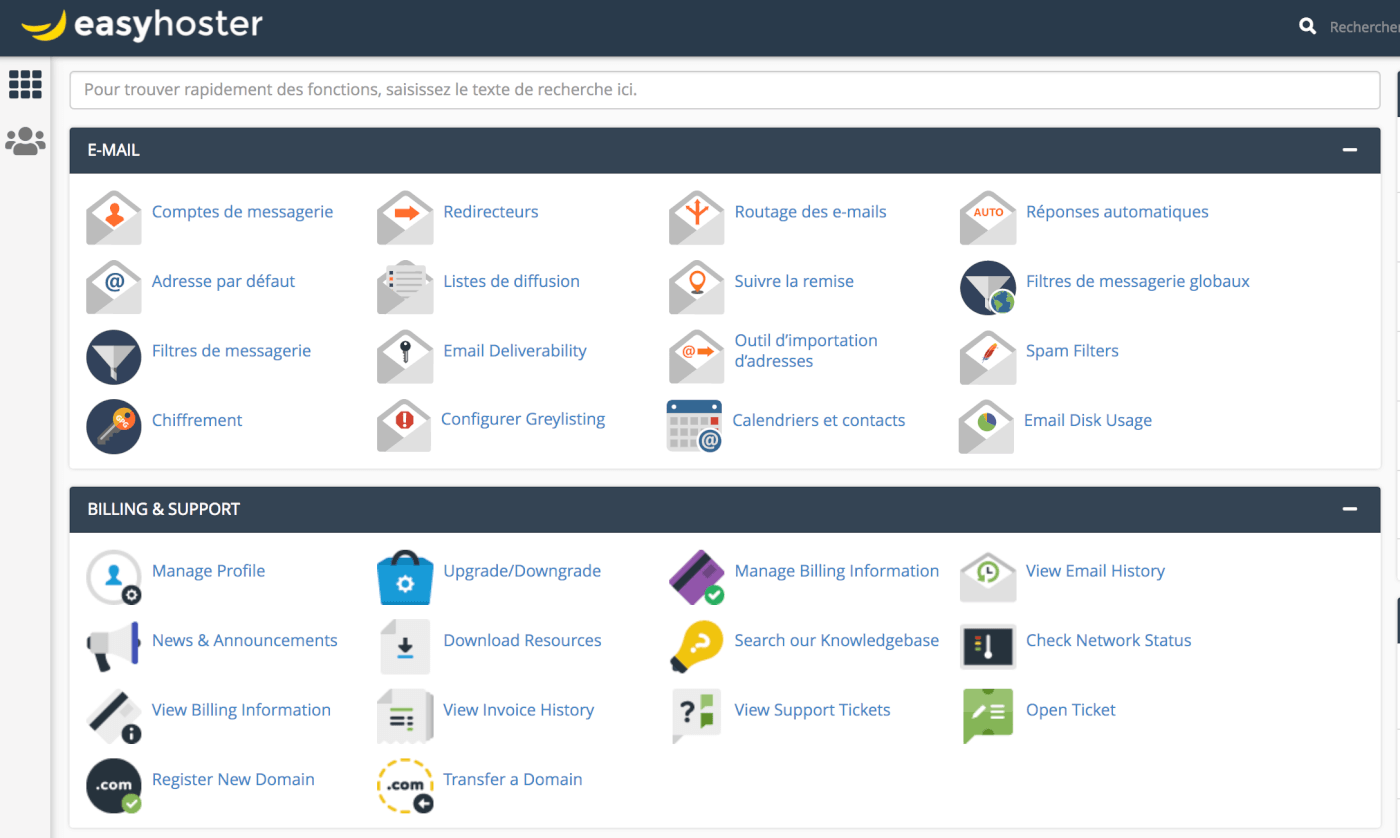Click the Register New Domain .com icon
The image size is (1400, 838).
(114, 785)
